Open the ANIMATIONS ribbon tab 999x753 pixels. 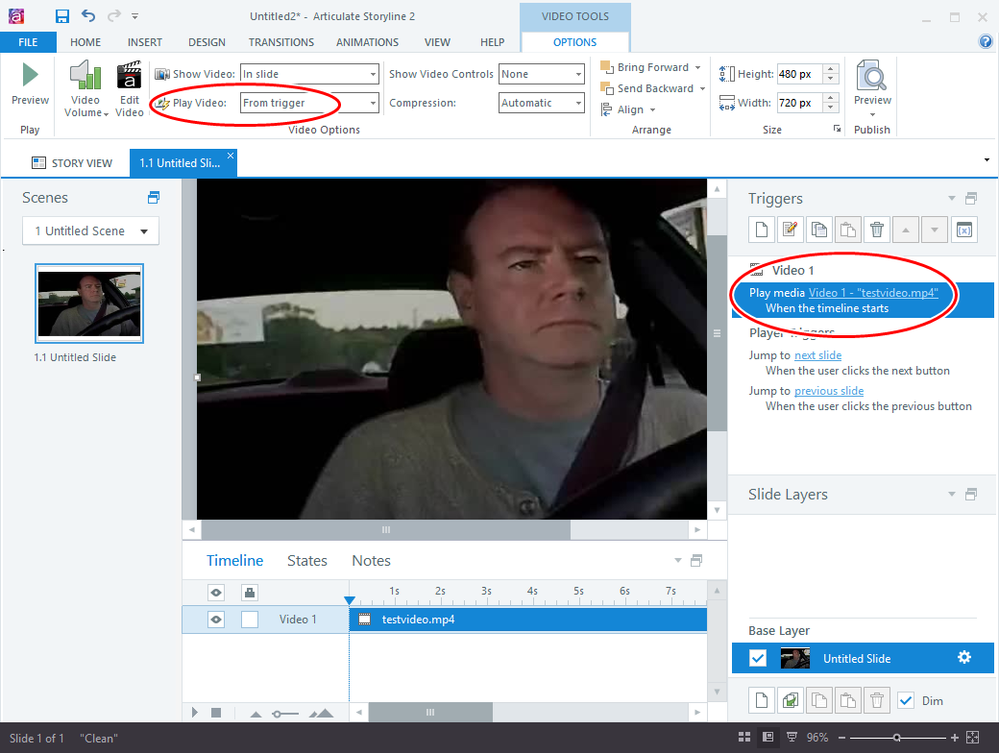[369, 42]
